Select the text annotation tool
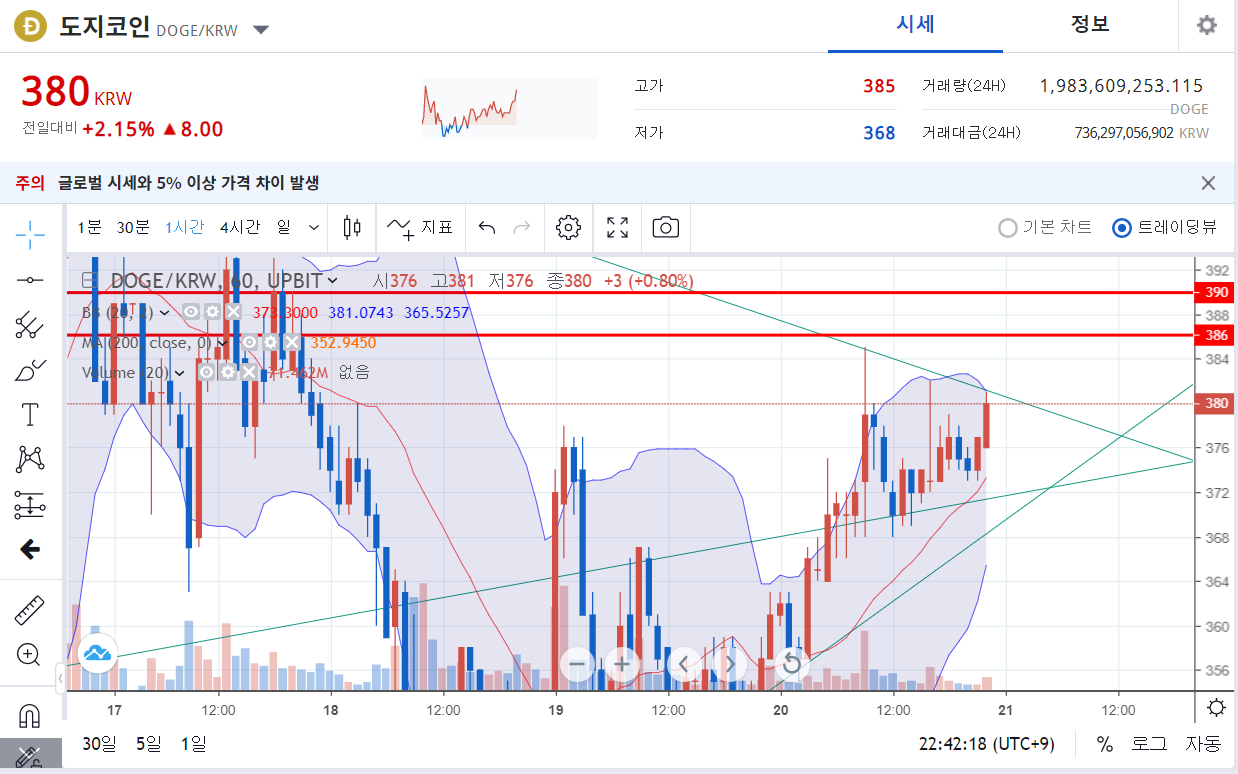 click(30, 414)
